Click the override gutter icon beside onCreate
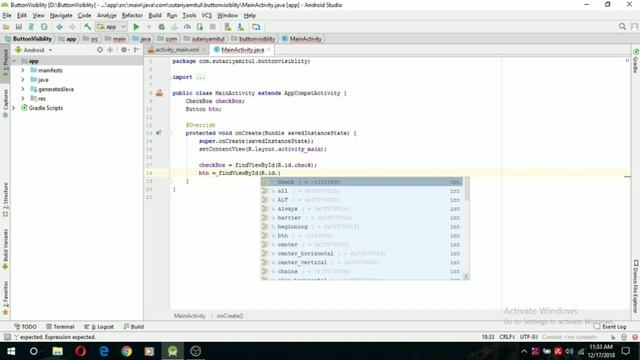Viewport: 640px width, 360px height. [158, 133]
